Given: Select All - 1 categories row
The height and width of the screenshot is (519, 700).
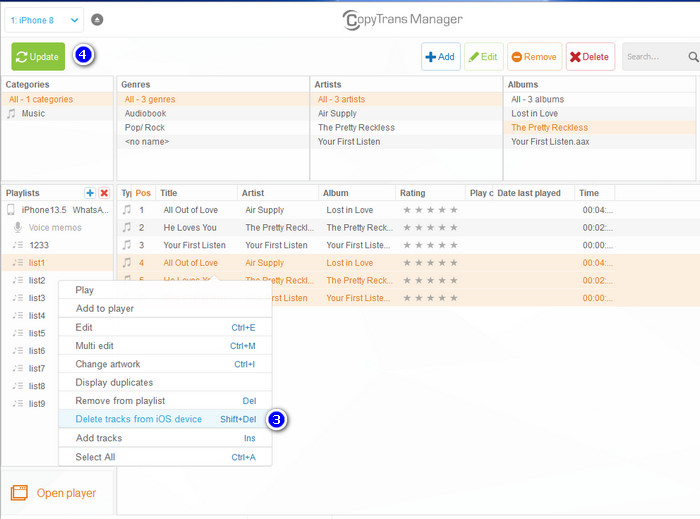Looking at the screenshot, I should [57, 99].
